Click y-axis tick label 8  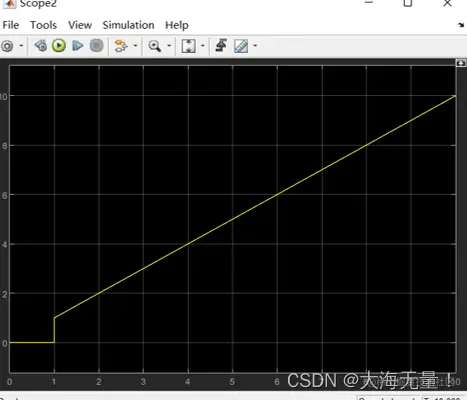click(5, 146)
